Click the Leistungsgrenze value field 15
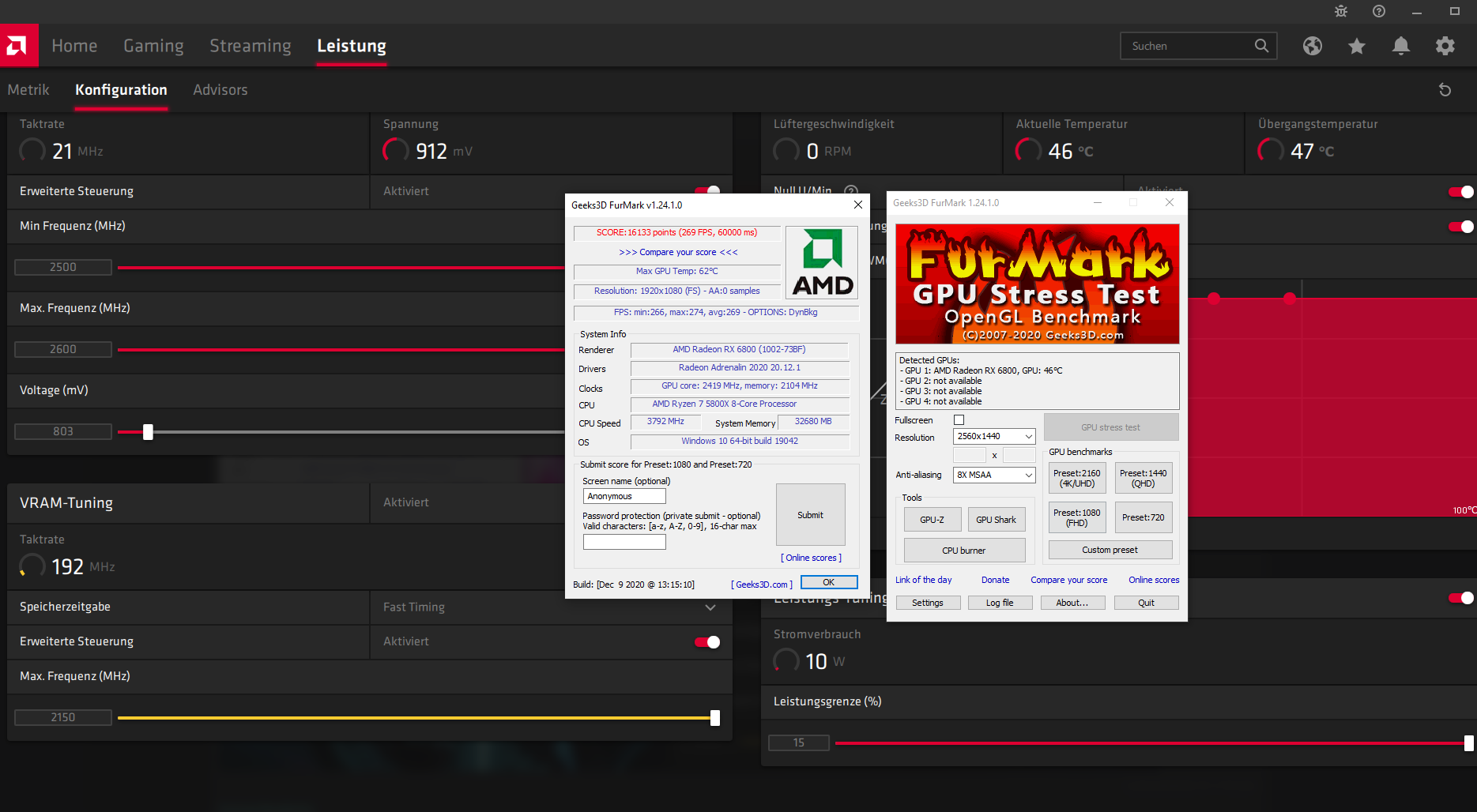This screenshot has height=812, width=1477. tap(799, 742)
